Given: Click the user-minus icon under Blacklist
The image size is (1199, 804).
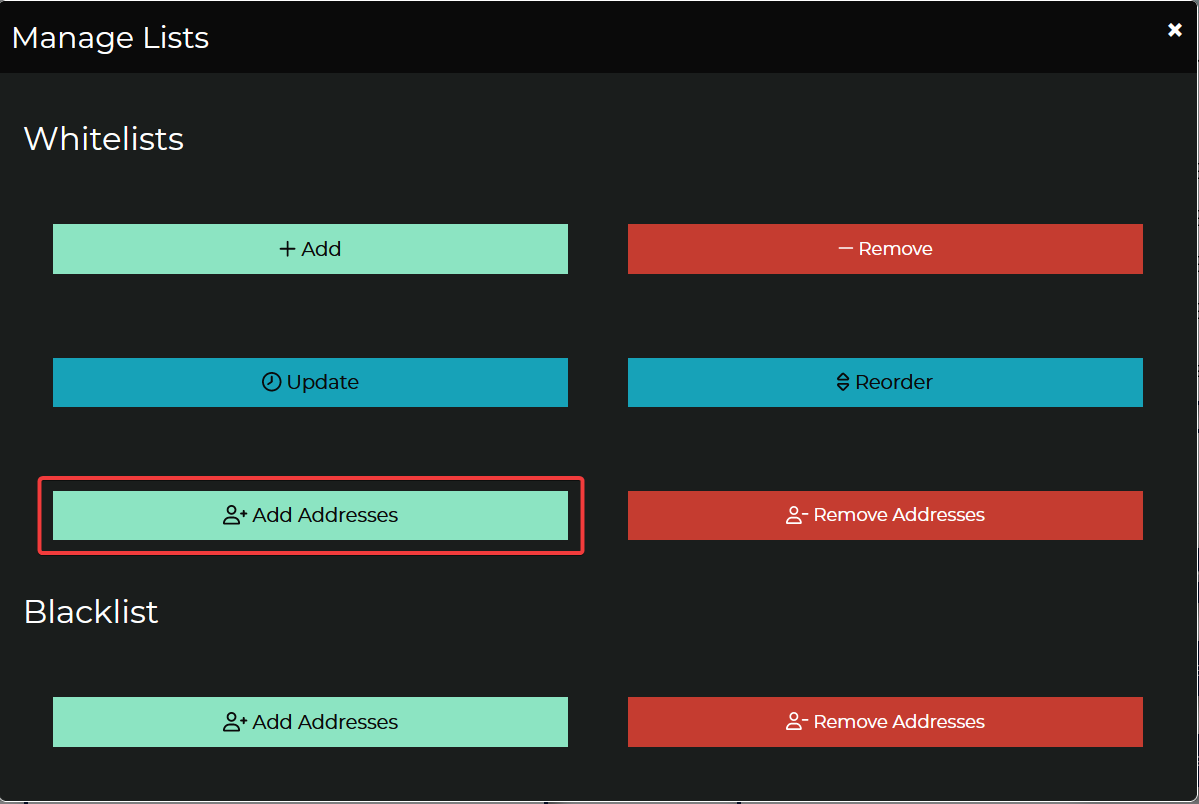Looking at the screenshot, I should coord(797,722).
